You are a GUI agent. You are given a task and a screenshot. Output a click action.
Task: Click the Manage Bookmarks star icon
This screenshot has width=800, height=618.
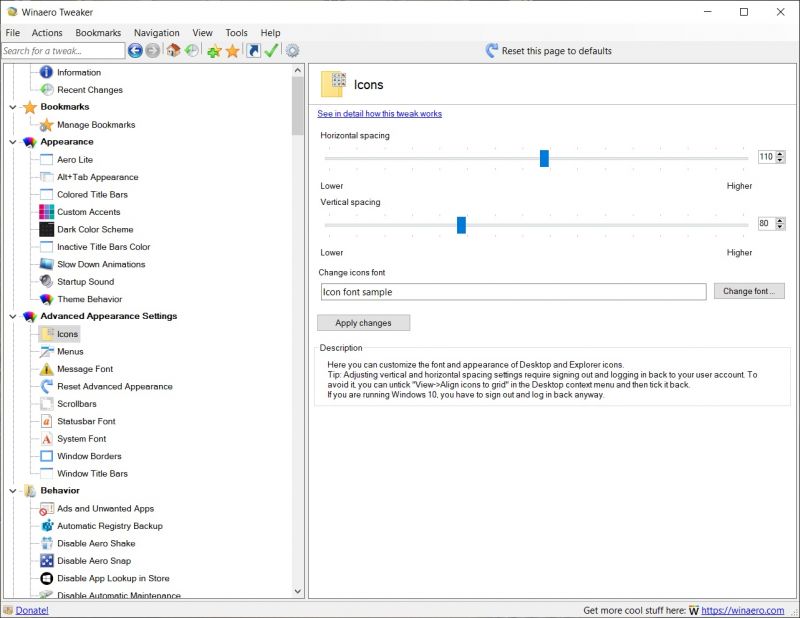[46, 125]
